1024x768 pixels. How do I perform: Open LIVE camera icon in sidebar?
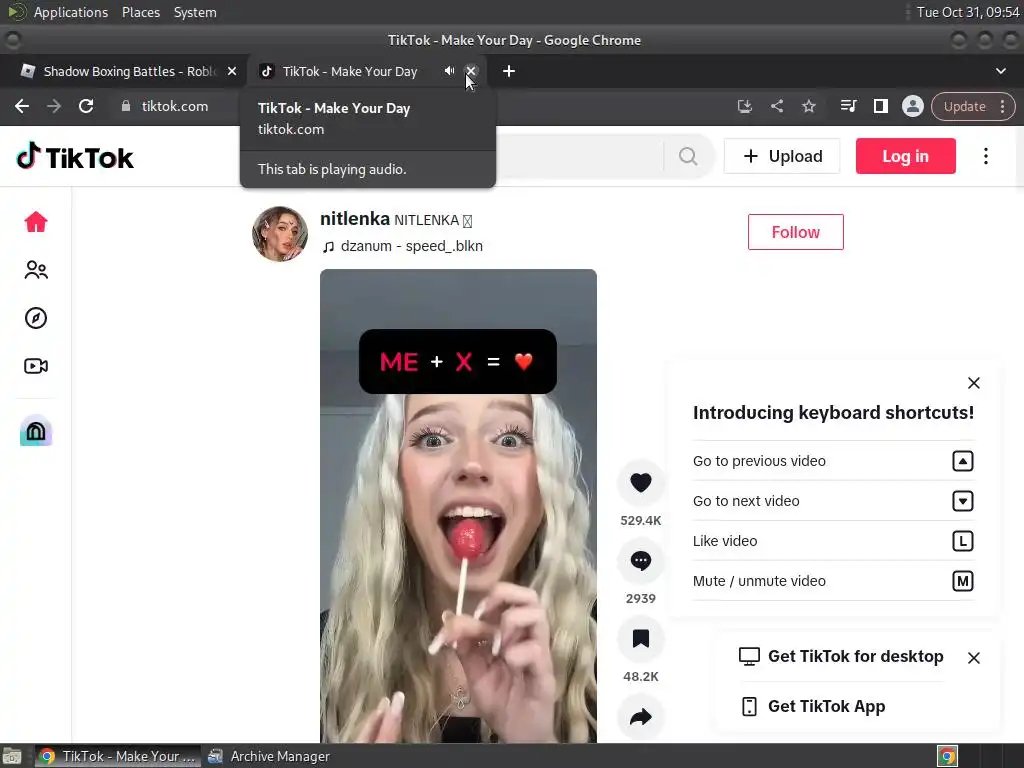coord(36,366)
